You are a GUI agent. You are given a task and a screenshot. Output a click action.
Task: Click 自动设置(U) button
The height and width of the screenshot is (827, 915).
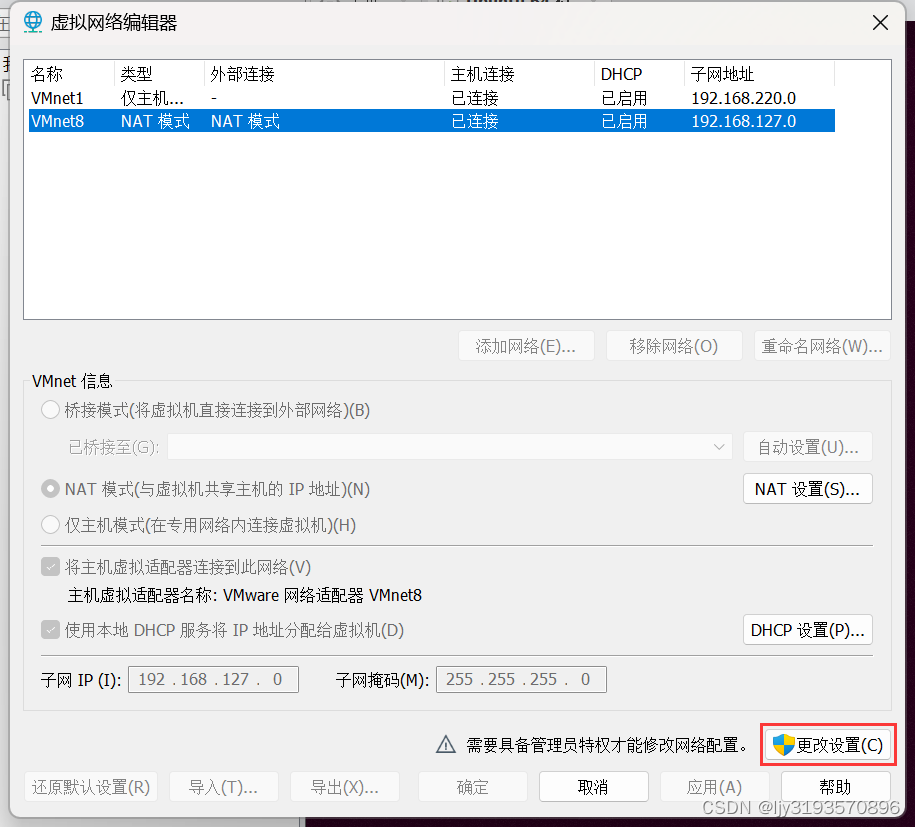[x=808, y=447]
